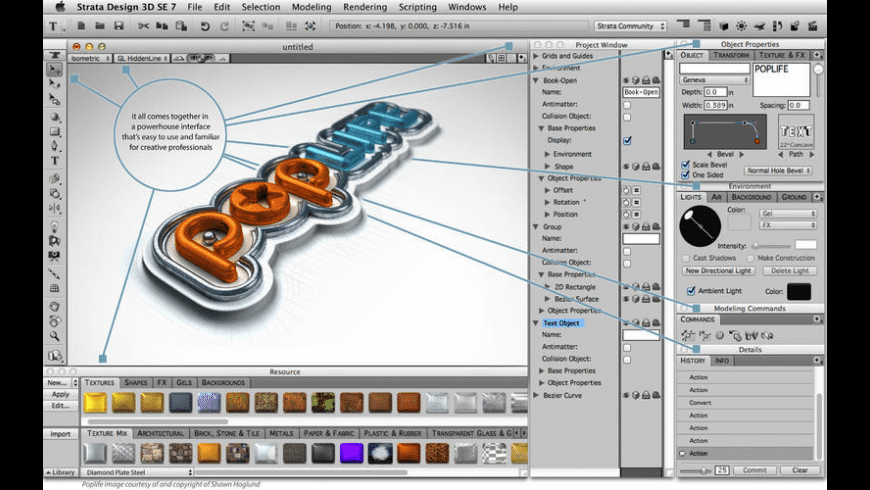Open the Isometric view dropdown
The image size is (870, 490).
[x=90, y=58]
